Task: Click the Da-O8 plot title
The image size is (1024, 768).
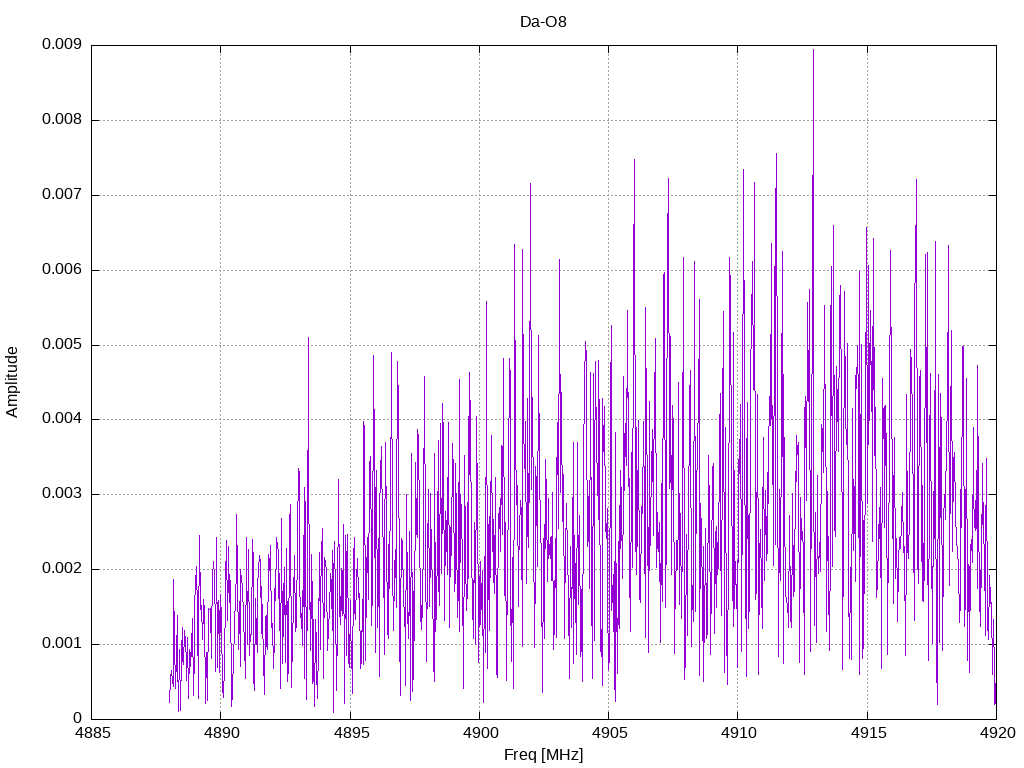Action: (x=543, y=22)
